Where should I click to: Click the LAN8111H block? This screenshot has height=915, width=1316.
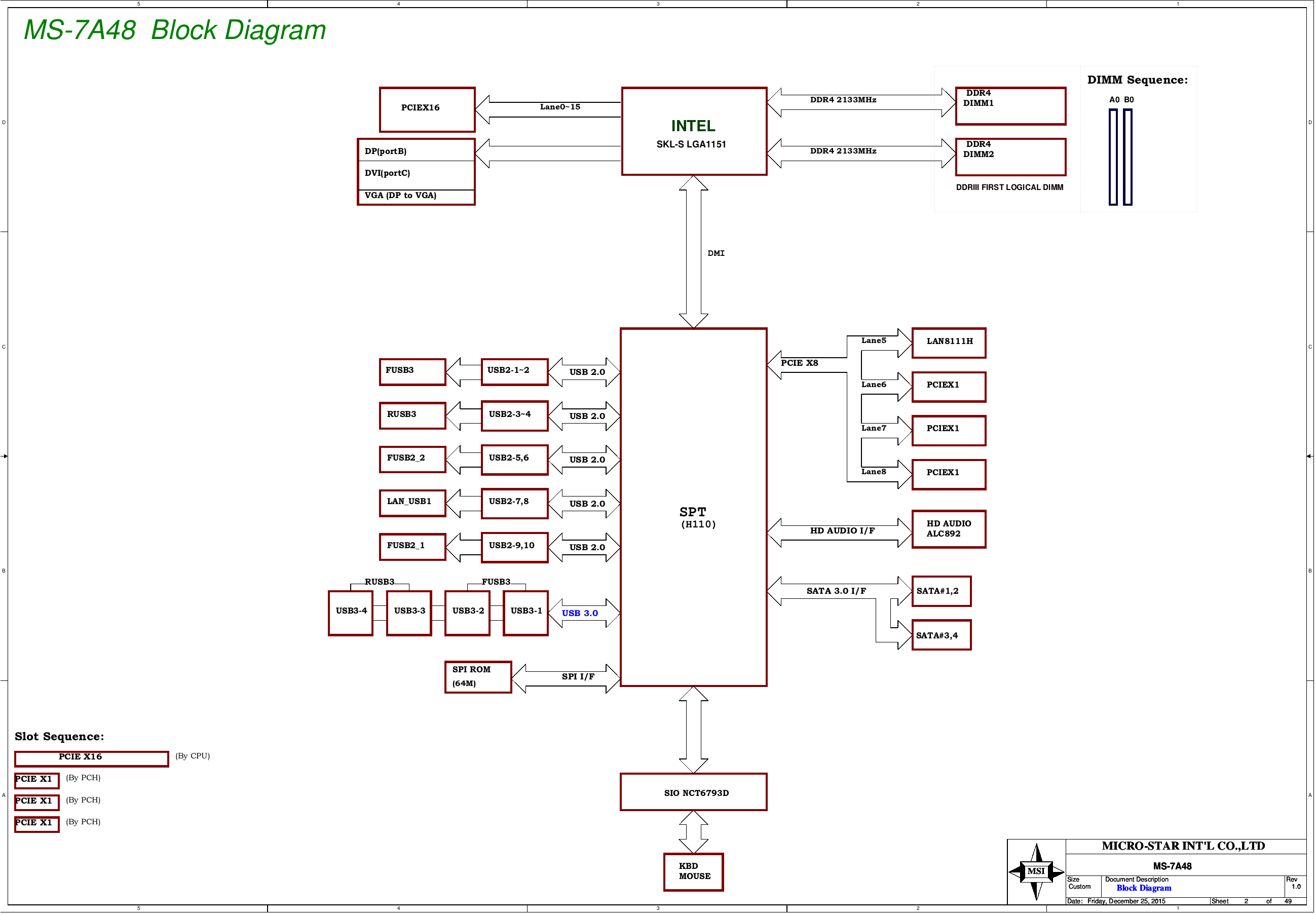click(949, 342)
